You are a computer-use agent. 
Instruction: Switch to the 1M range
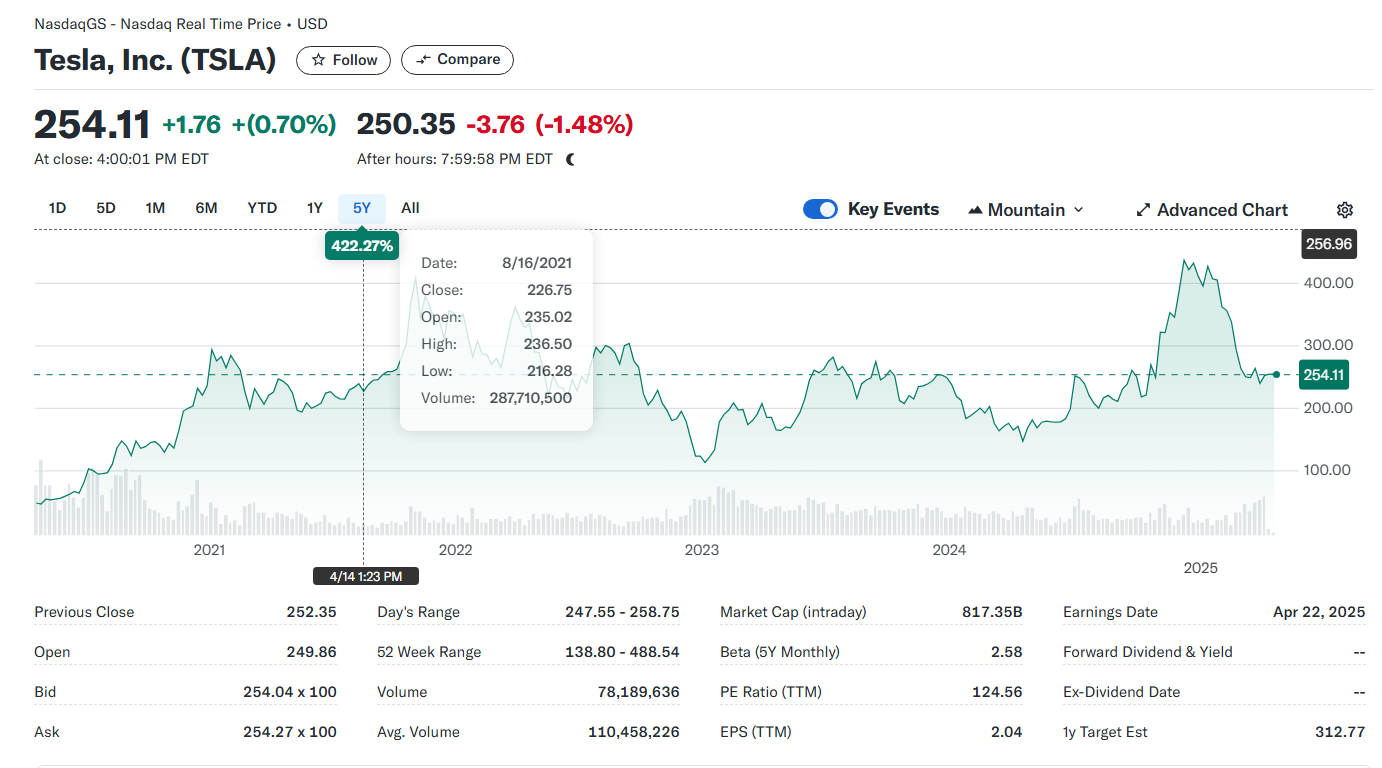coord(155,208)
